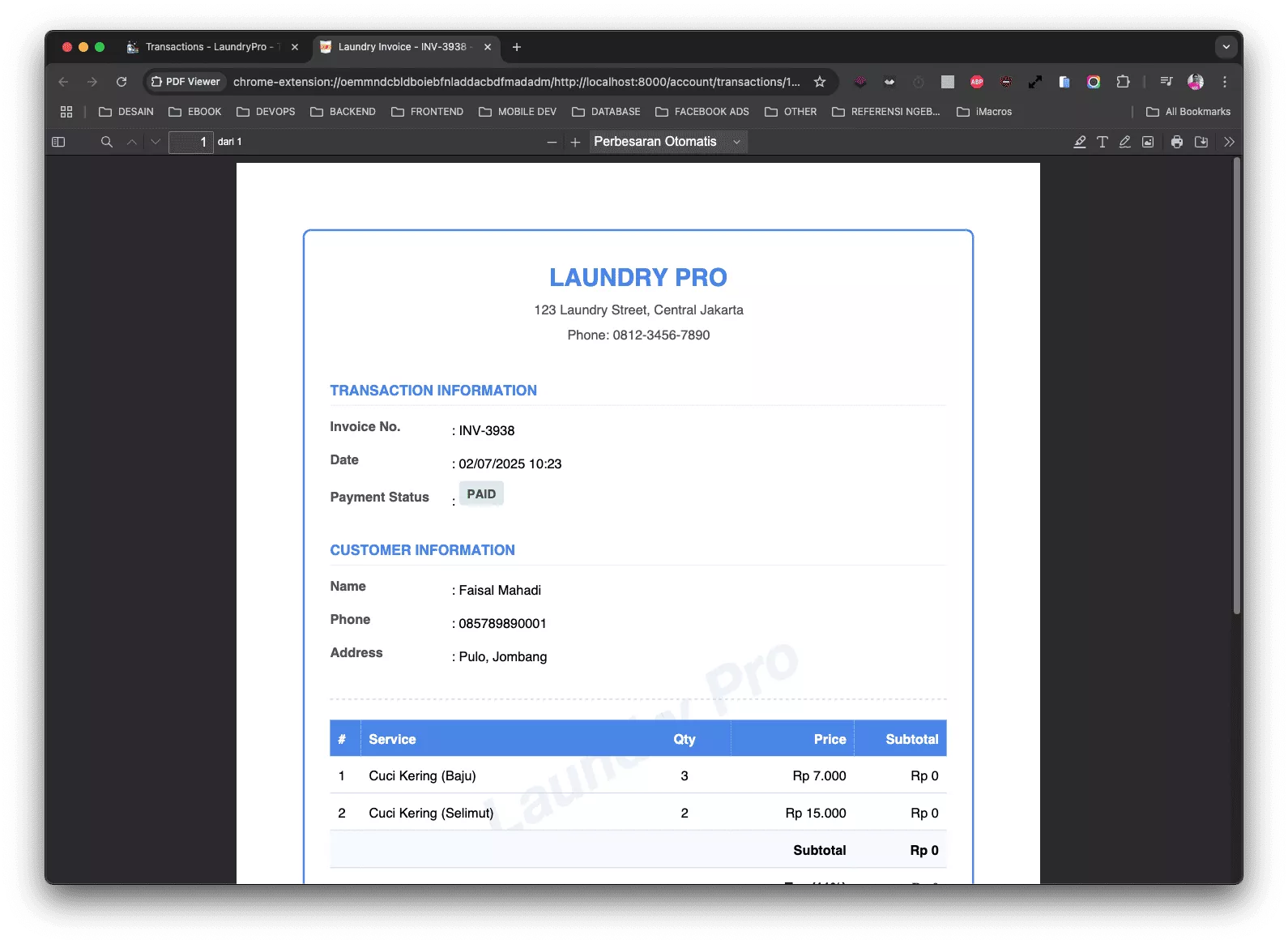Open the FRONTEND bookmark folder

(x=427, y=112)
